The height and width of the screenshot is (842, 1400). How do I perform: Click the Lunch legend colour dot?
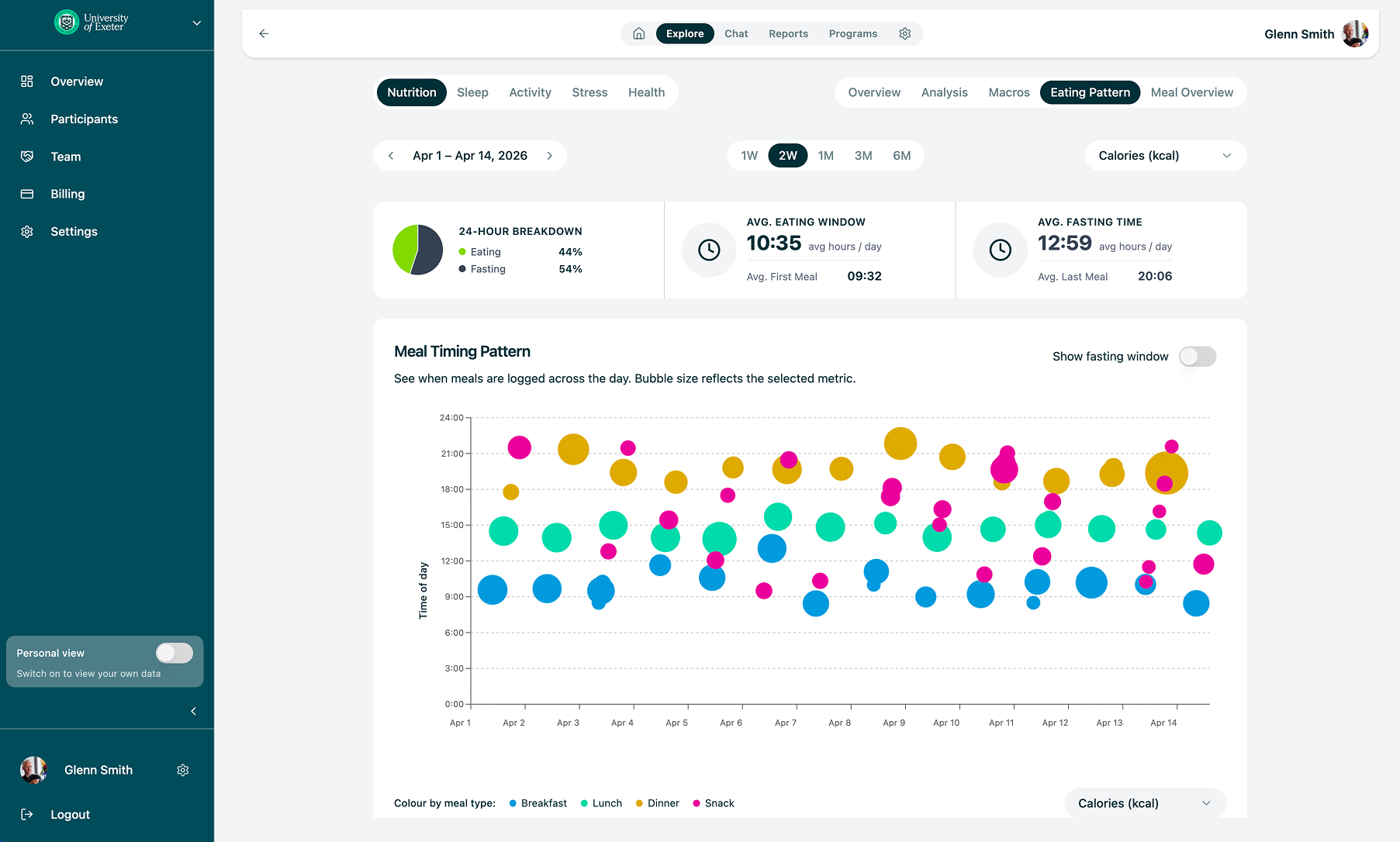(x=584, y=803)
